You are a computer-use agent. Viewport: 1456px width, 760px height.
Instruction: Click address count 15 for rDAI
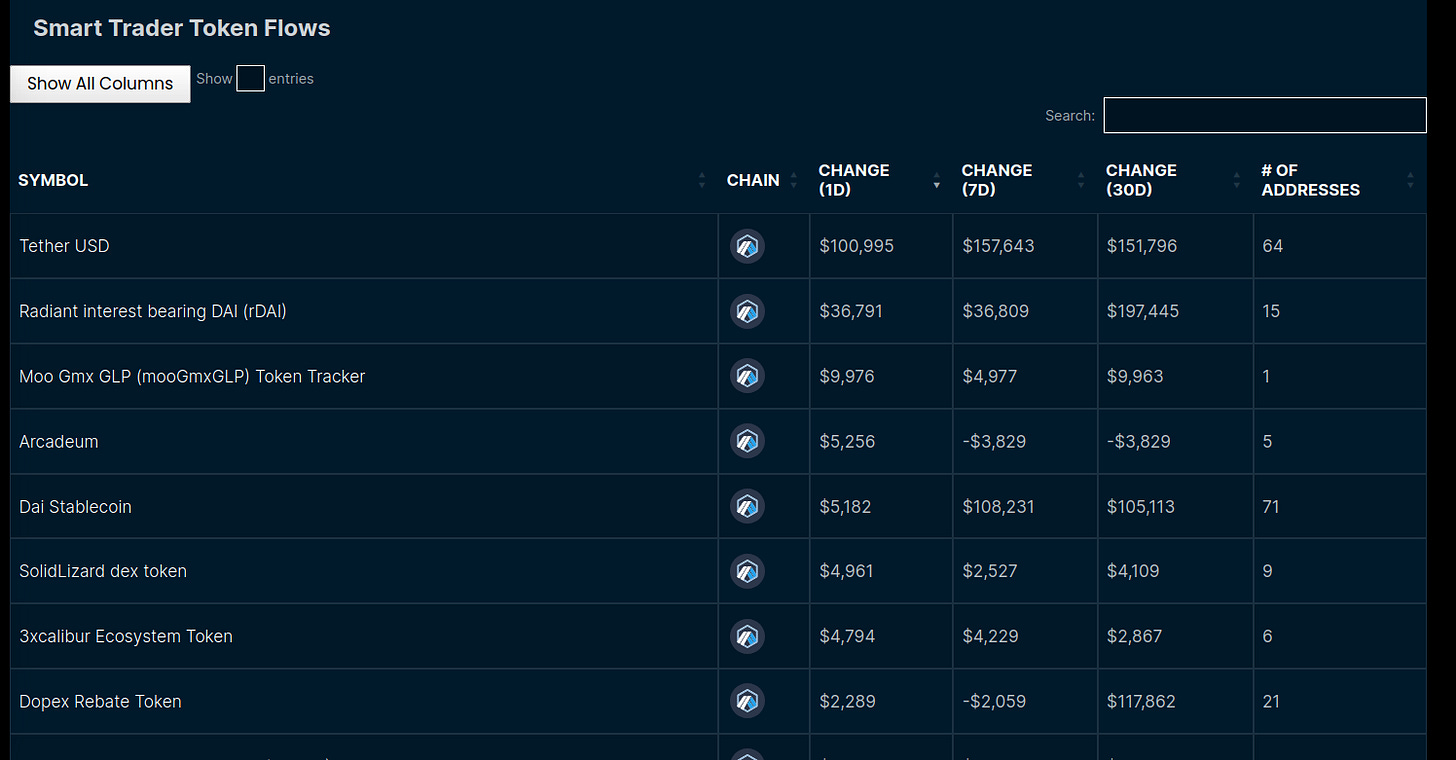(1271, 311)
